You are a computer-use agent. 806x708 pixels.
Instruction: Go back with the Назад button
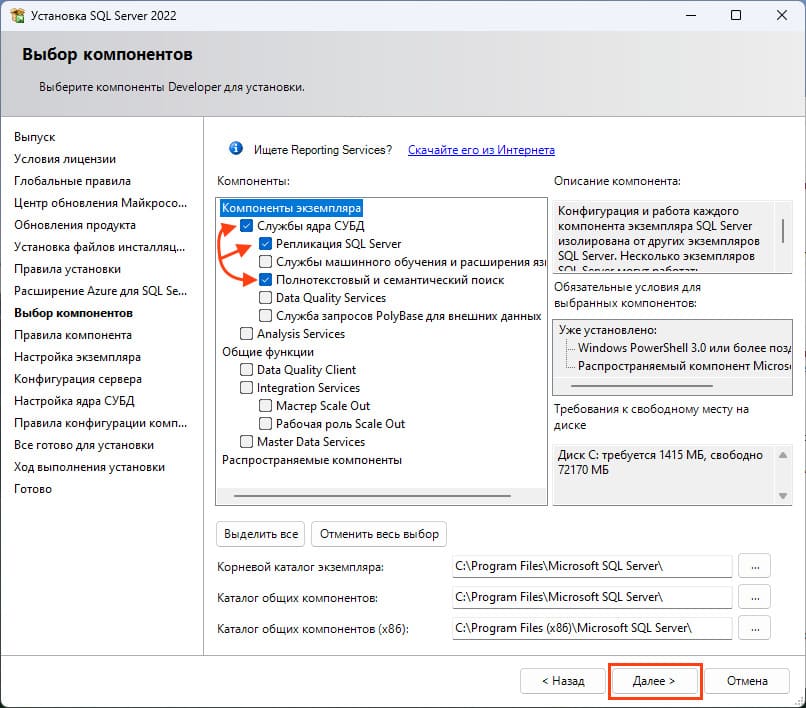pyautogui.click(x=563, y=681)
